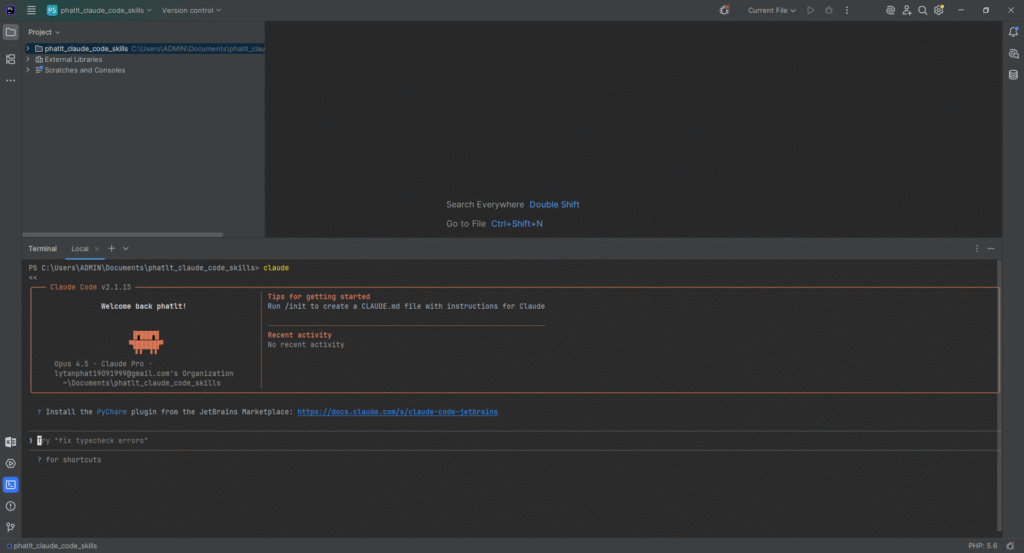Viewport: 1024px width, 553px height.
Task: Click the Code With Me icon
Action: [906, 10]
